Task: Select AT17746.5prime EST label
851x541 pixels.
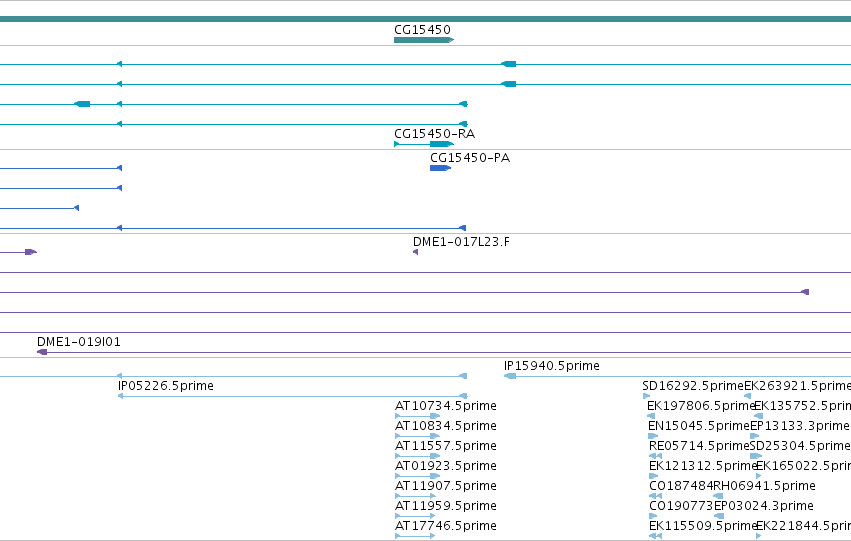Action: pos(446,526)
